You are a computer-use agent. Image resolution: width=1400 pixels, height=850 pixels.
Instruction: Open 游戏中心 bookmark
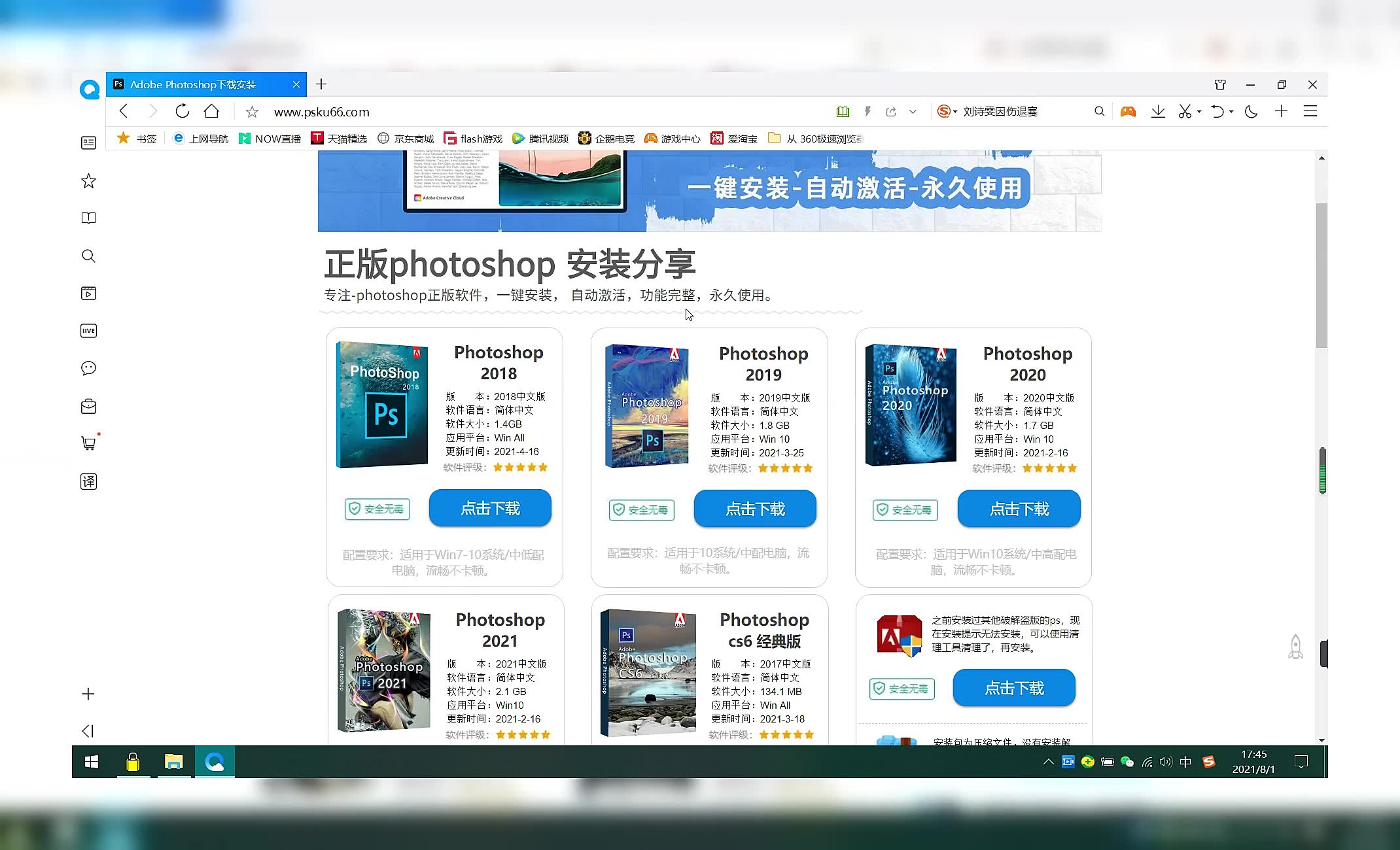(673, 139)
